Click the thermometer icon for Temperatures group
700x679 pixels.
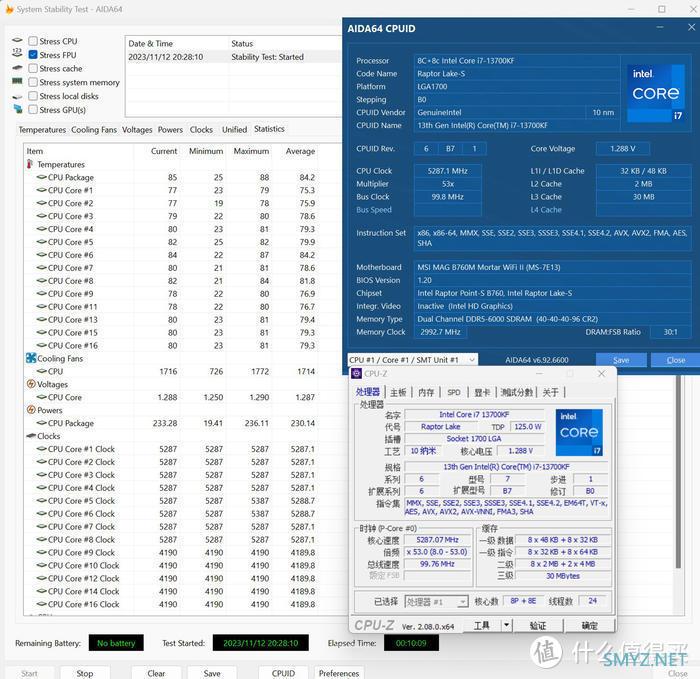tap(30, 164)
